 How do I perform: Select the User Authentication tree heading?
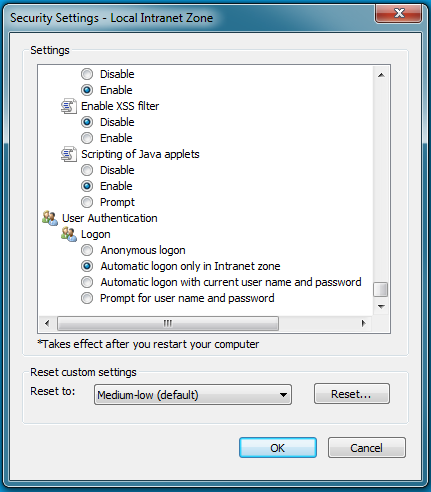tap(110, 218)
